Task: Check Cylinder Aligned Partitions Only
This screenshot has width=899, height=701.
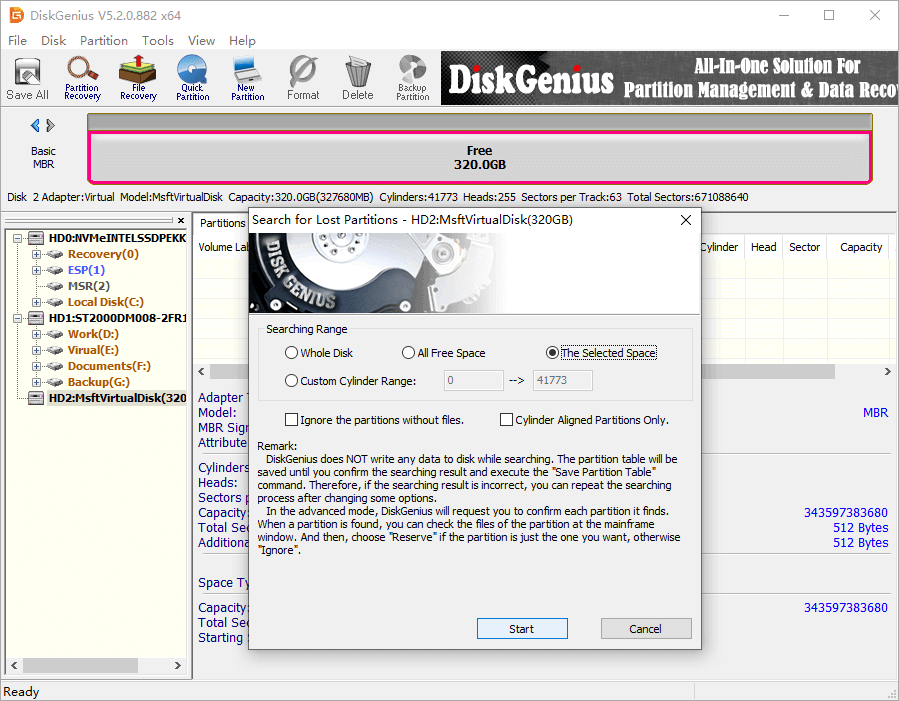Action: (x=507, y=420)
